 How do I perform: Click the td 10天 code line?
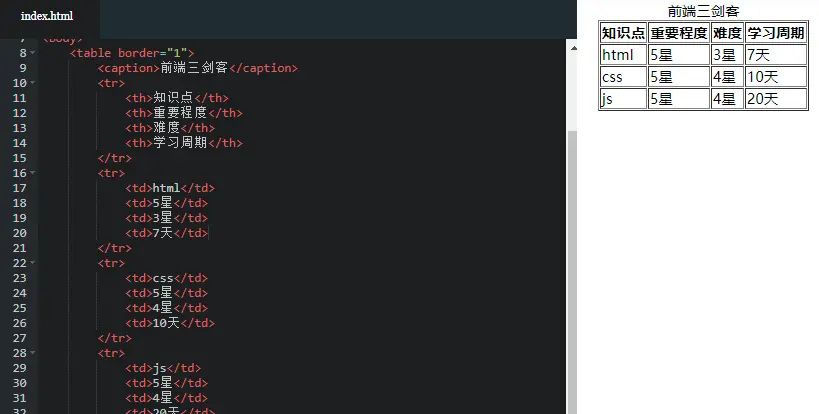[170, 323]
